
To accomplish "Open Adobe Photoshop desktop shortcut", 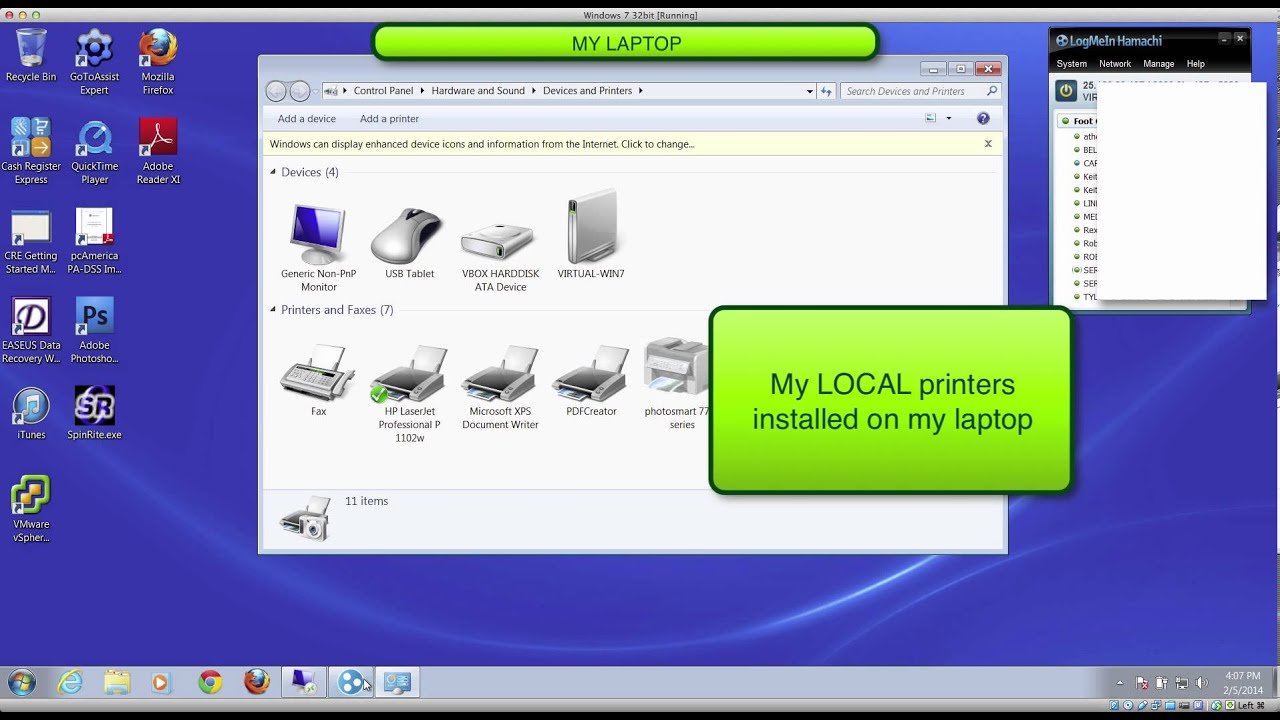I will coord(94,331).
